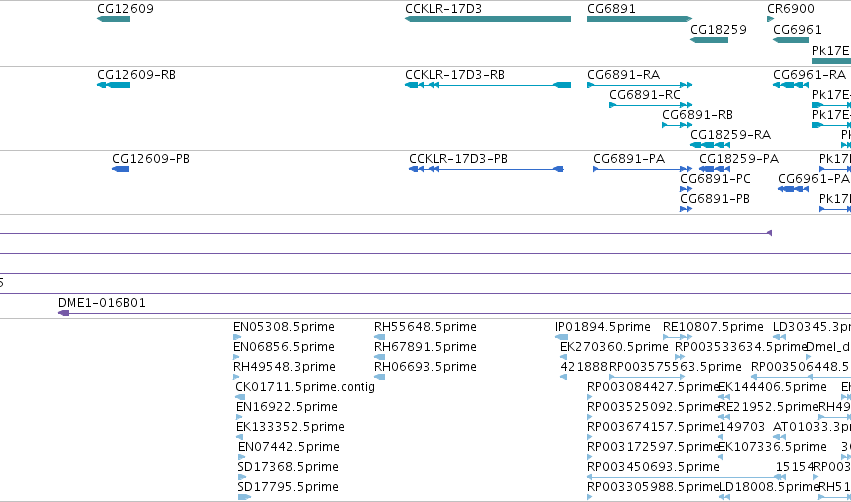
Task: Select the EK270360.5prime EST
Action: pos(614,347)
